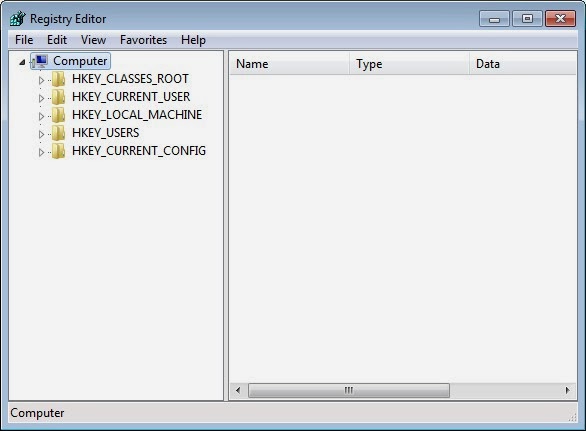Select HKEY_USERS text label
Screen dimensions: 586x431
click(x=105, y=132)
